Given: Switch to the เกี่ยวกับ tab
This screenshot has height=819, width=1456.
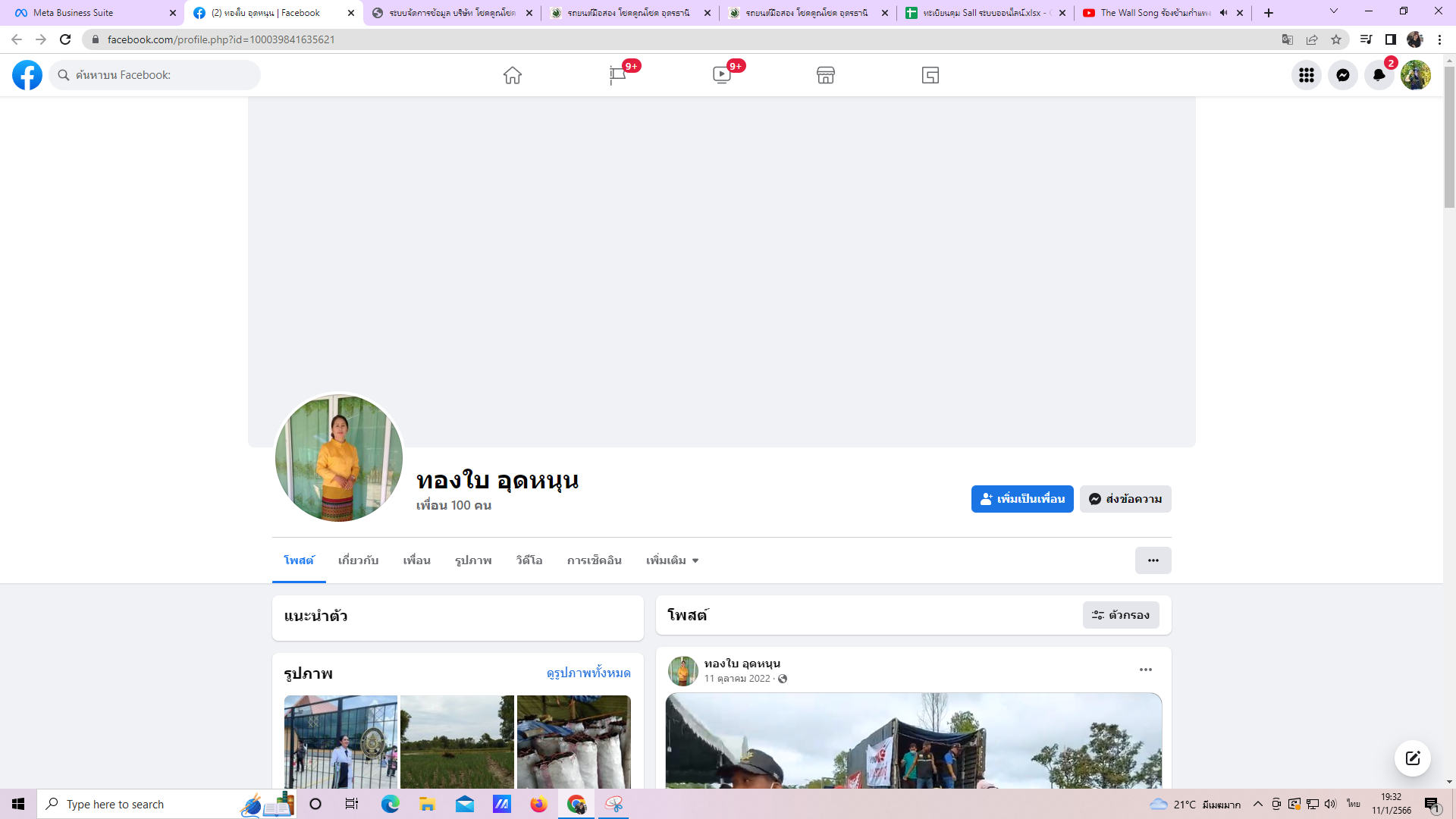Looking at the screenshot, I should pos(358,560).
